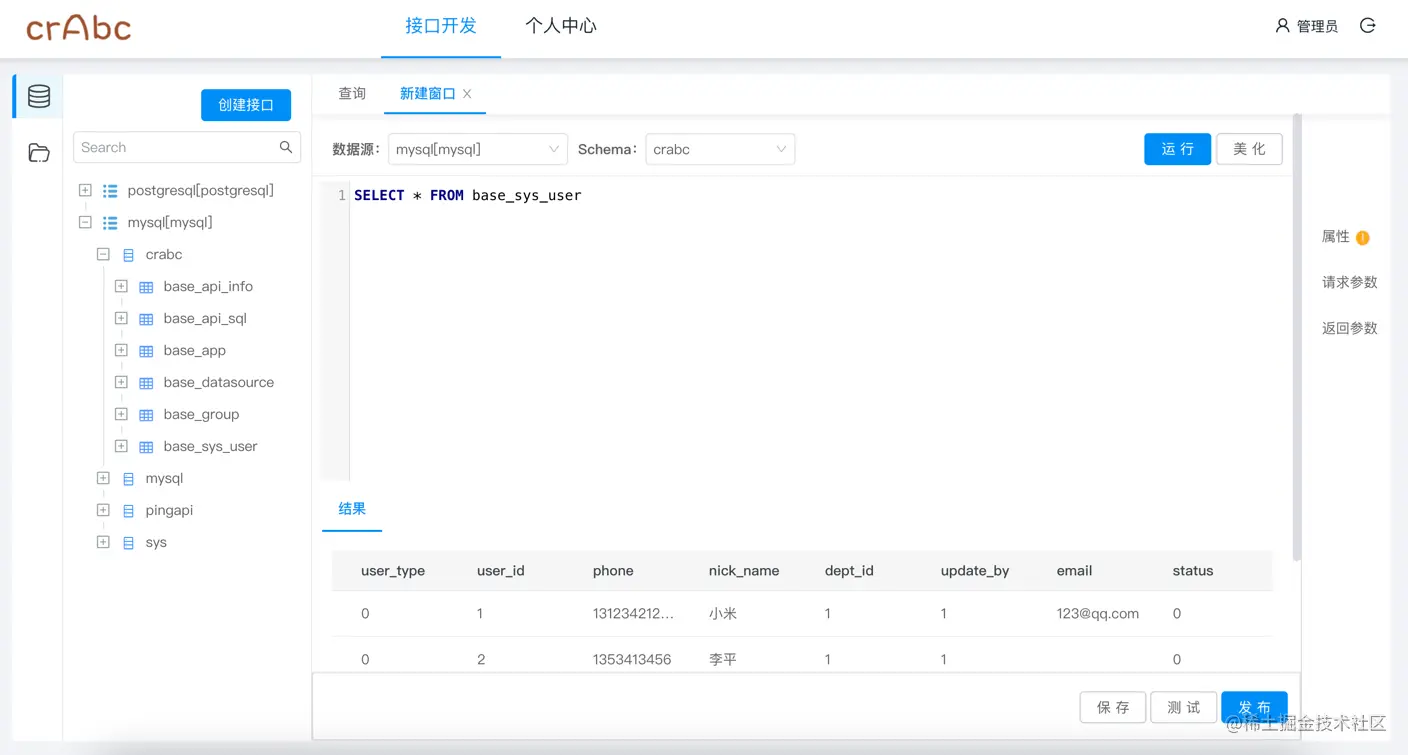Click the base_app table icon
Screen dimensions: 1408x755
pos(146,351)
